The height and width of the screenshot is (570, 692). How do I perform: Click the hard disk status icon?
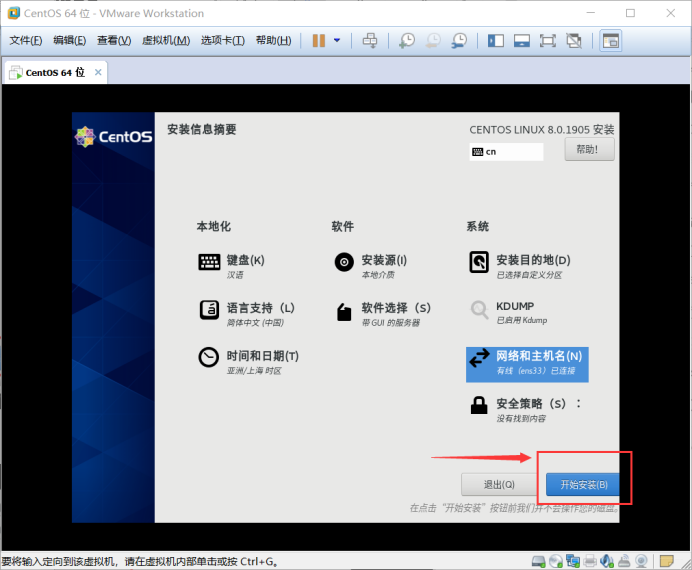(538, 561)
